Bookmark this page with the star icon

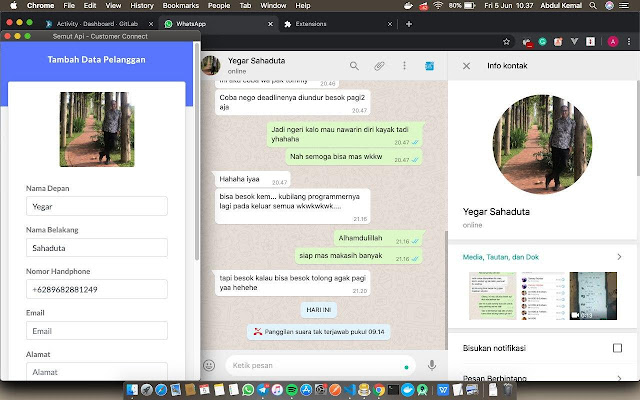[x=506, y=42]
